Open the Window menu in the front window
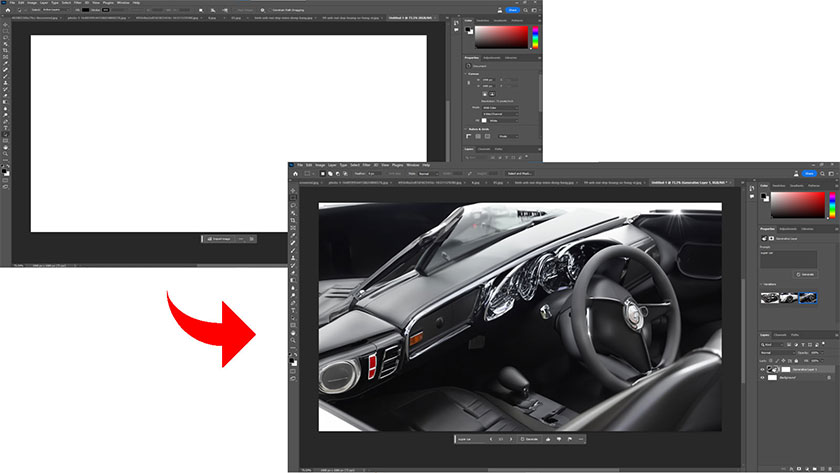Viewport: 840px width, 473px height. [x=412, y=165]
